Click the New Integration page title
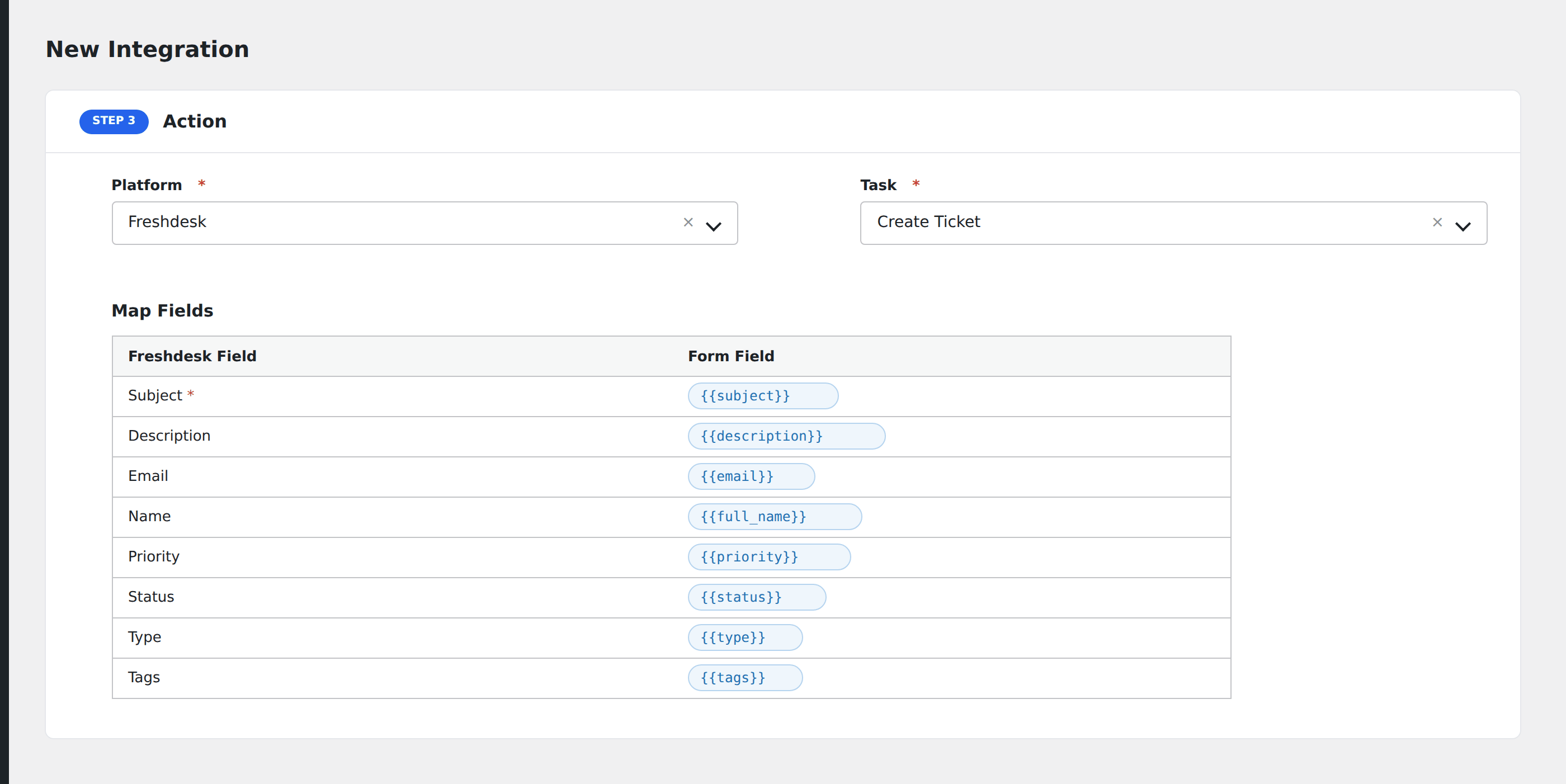The width and height of the screenshot is (1566, 784). (x=147, y=49)
